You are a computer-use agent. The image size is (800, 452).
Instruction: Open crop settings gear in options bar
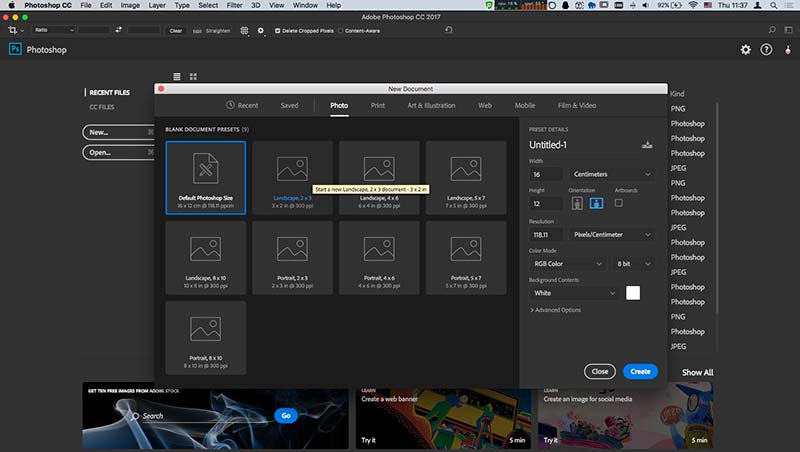pyautogui.click(x=261, y=31)
